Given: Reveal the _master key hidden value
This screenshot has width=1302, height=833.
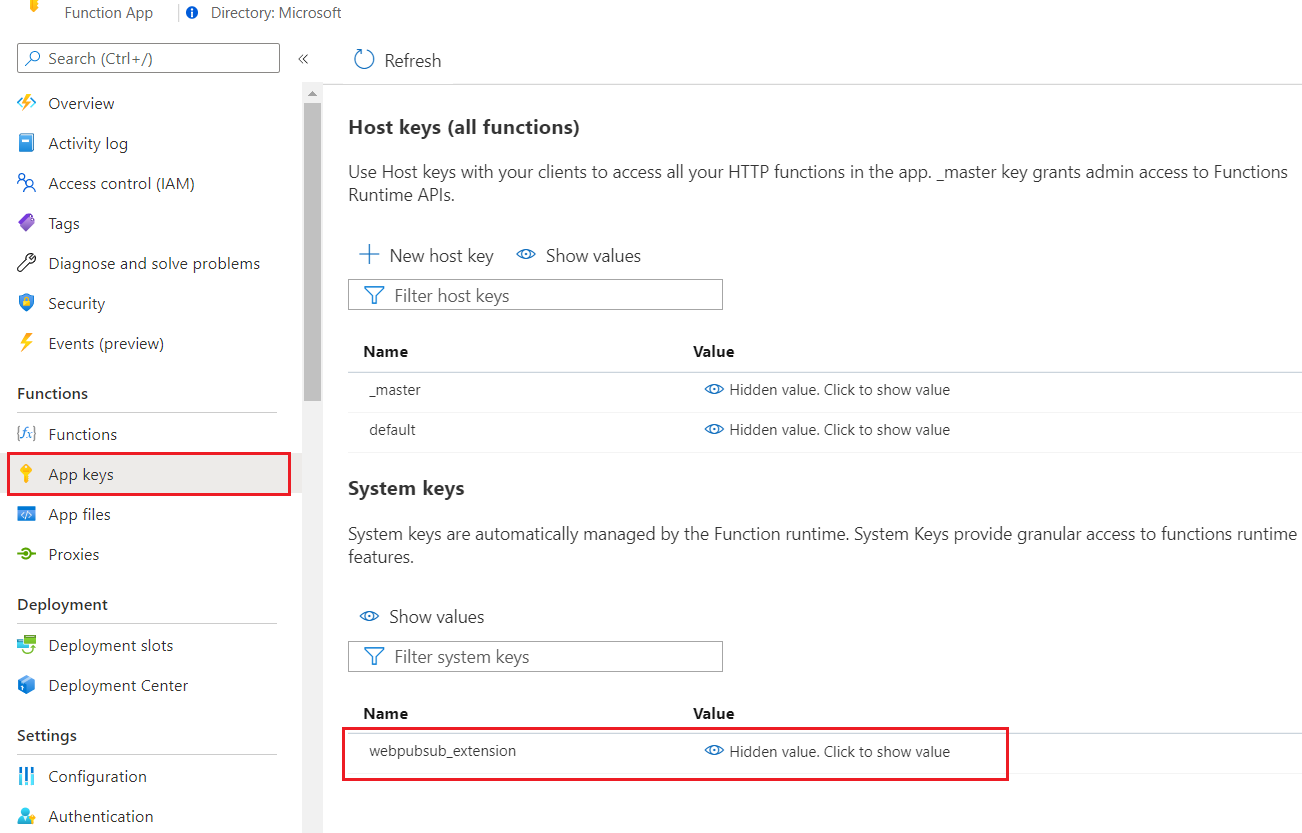Looking at the screenshot, I should (827, 390).
